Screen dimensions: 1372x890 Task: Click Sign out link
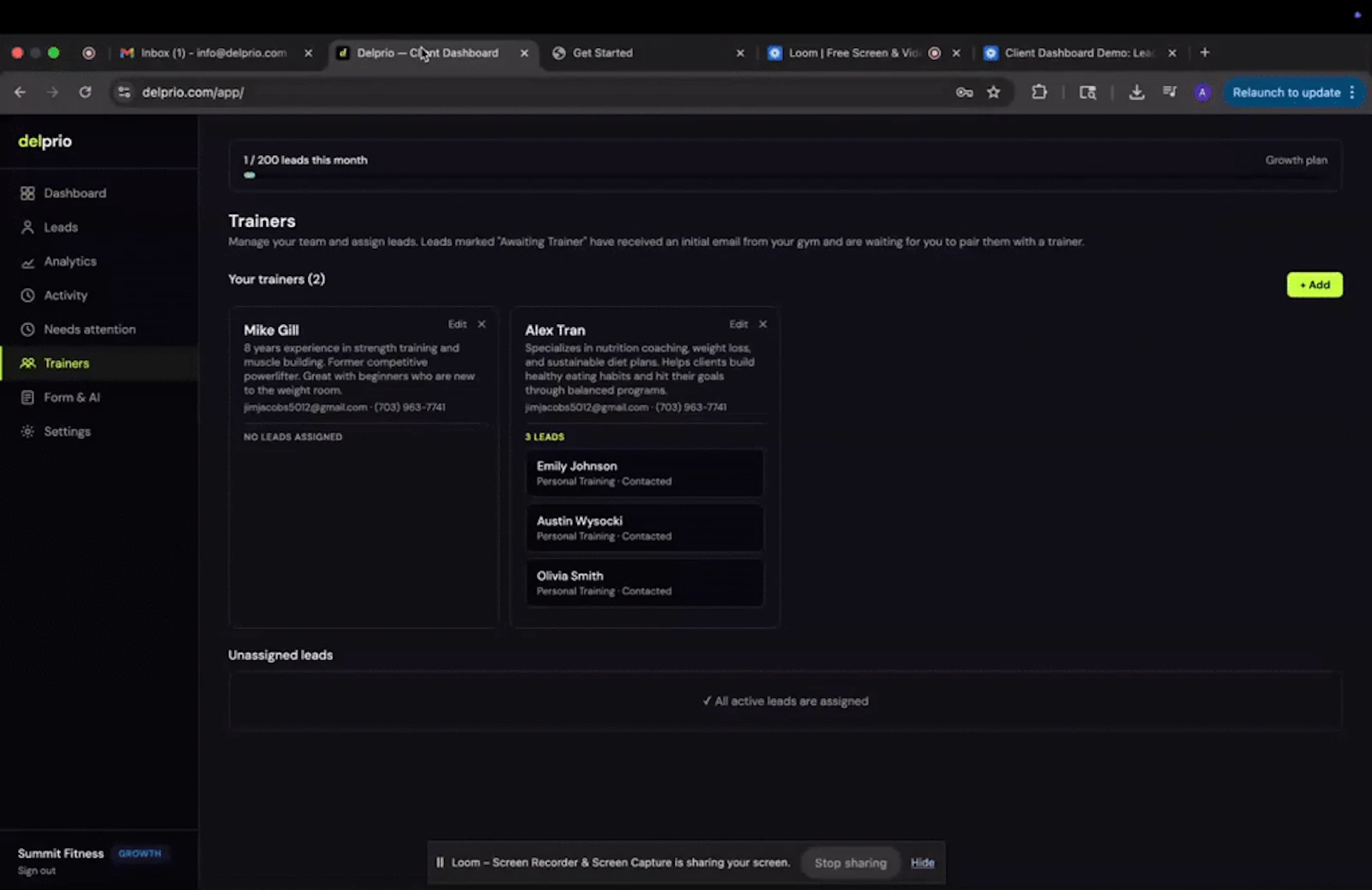click(37, 870)
